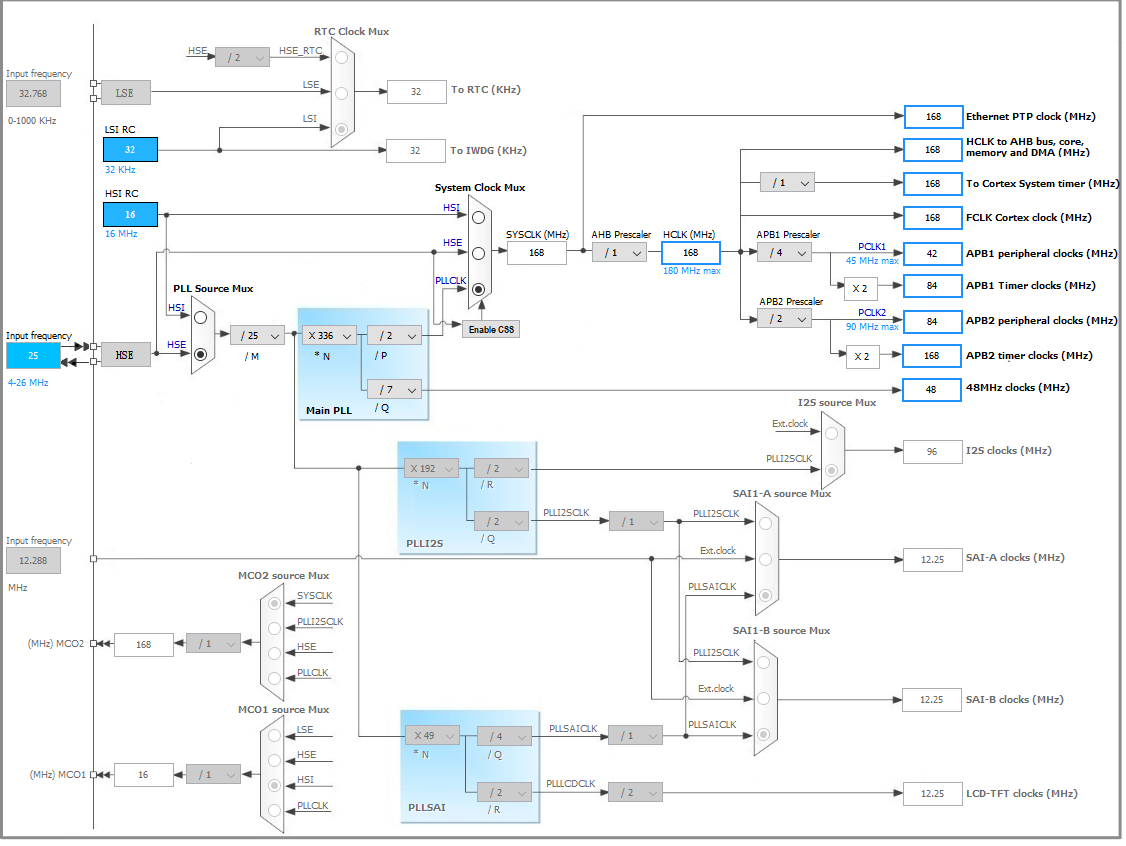Edit the HSE input frequency value 25
The height and width of the screenshot is (846, 1126).
coord(32,355)
